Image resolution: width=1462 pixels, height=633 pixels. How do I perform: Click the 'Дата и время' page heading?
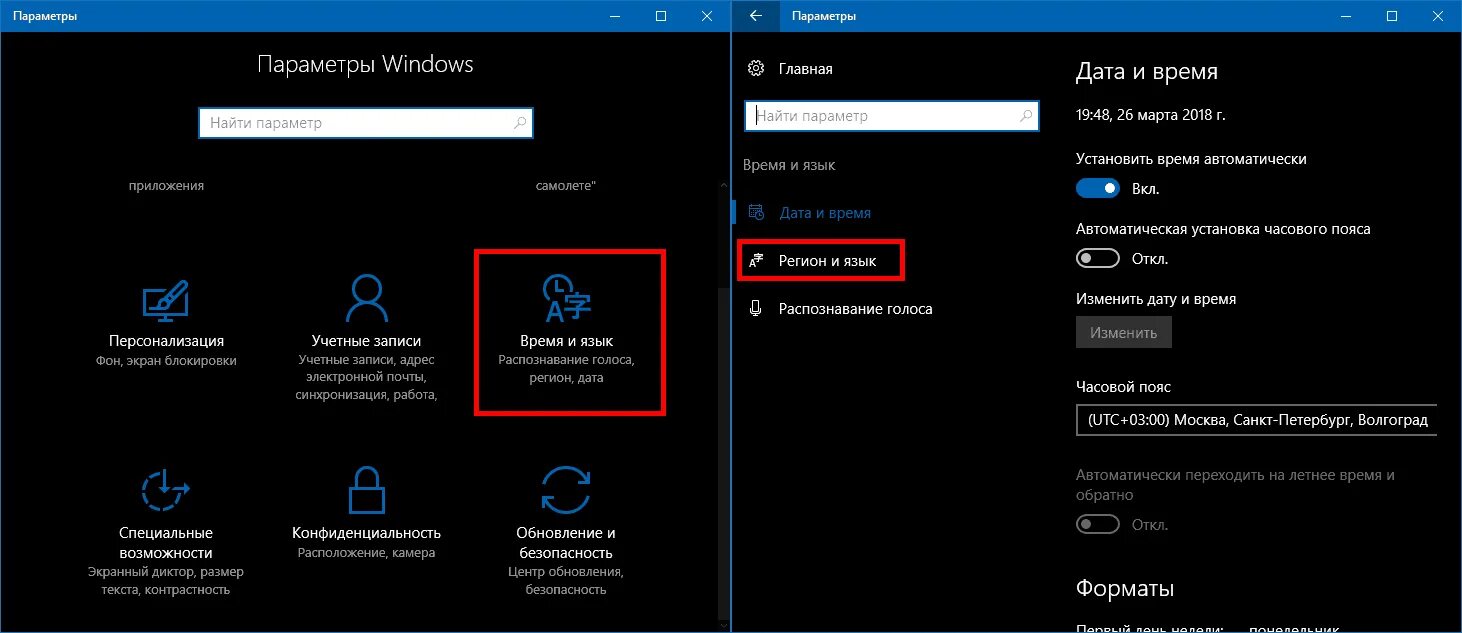1147,72
